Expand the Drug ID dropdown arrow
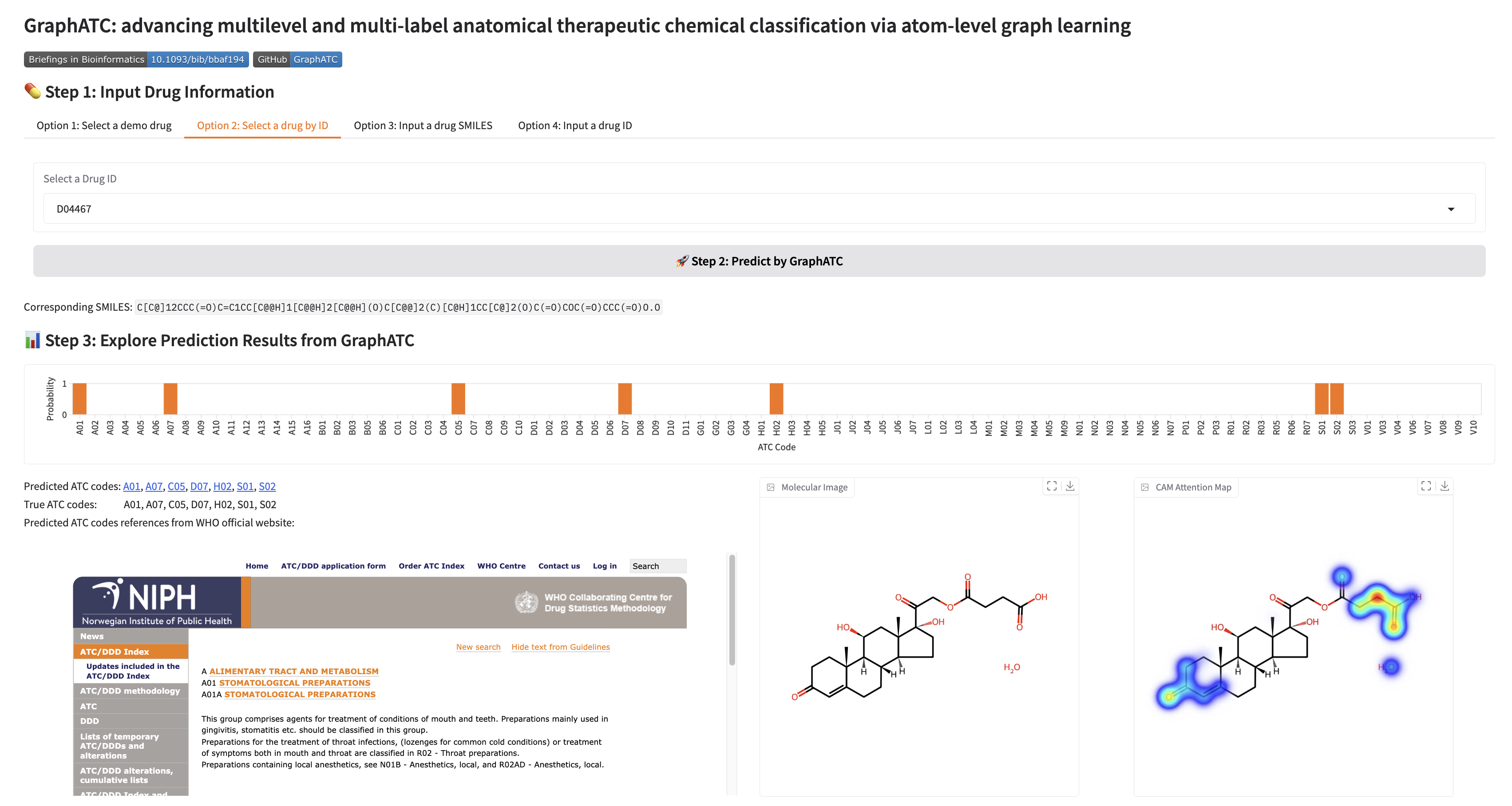Image resolution: width=1512 pixels, height=806 pixels. click(x=1451, y=209)
